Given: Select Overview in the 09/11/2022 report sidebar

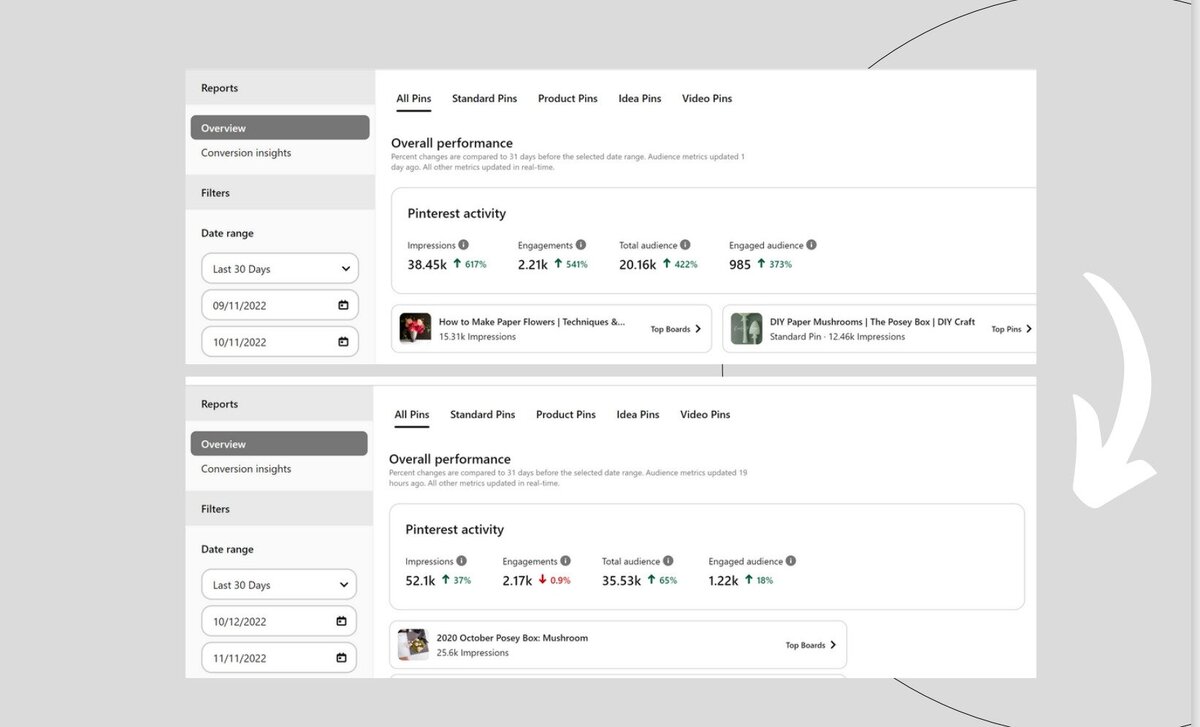Looking at the screenshot, I should pos(280,128).
